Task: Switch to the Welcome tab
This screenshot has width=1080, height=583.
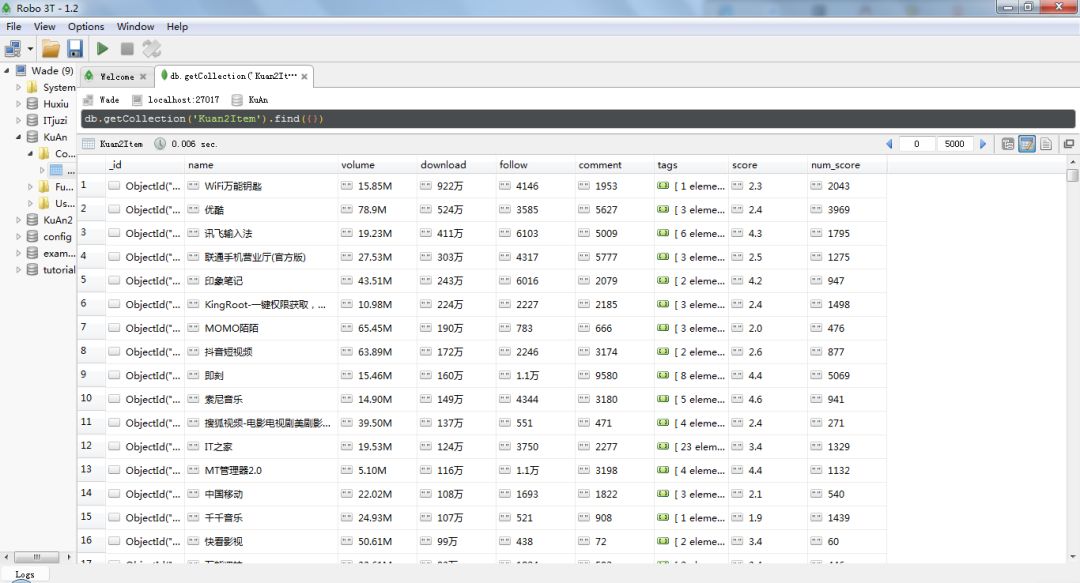Action: [115, 76]
